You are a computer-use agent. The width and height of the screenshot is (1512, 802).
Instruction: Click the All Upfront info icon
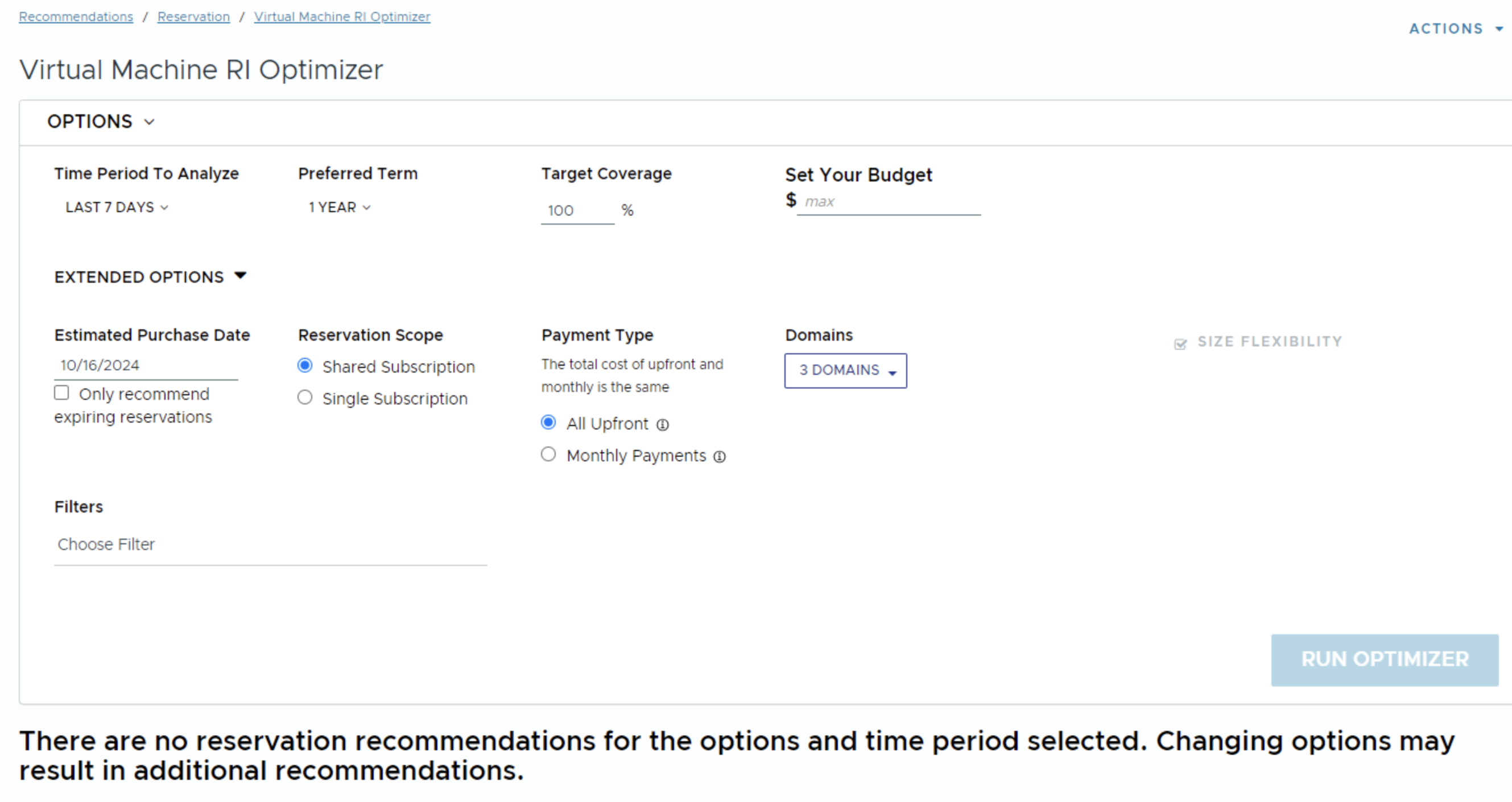[662, 425]
